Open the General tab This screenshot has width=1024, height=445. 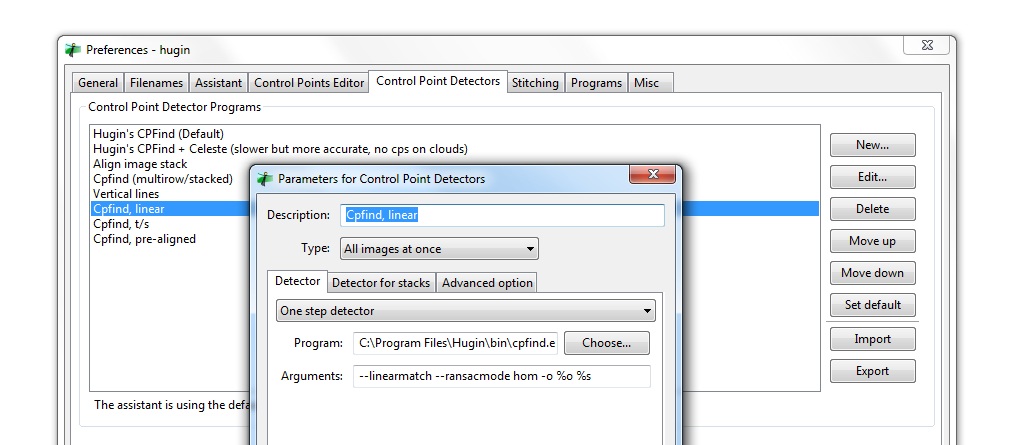click(98, 83)
